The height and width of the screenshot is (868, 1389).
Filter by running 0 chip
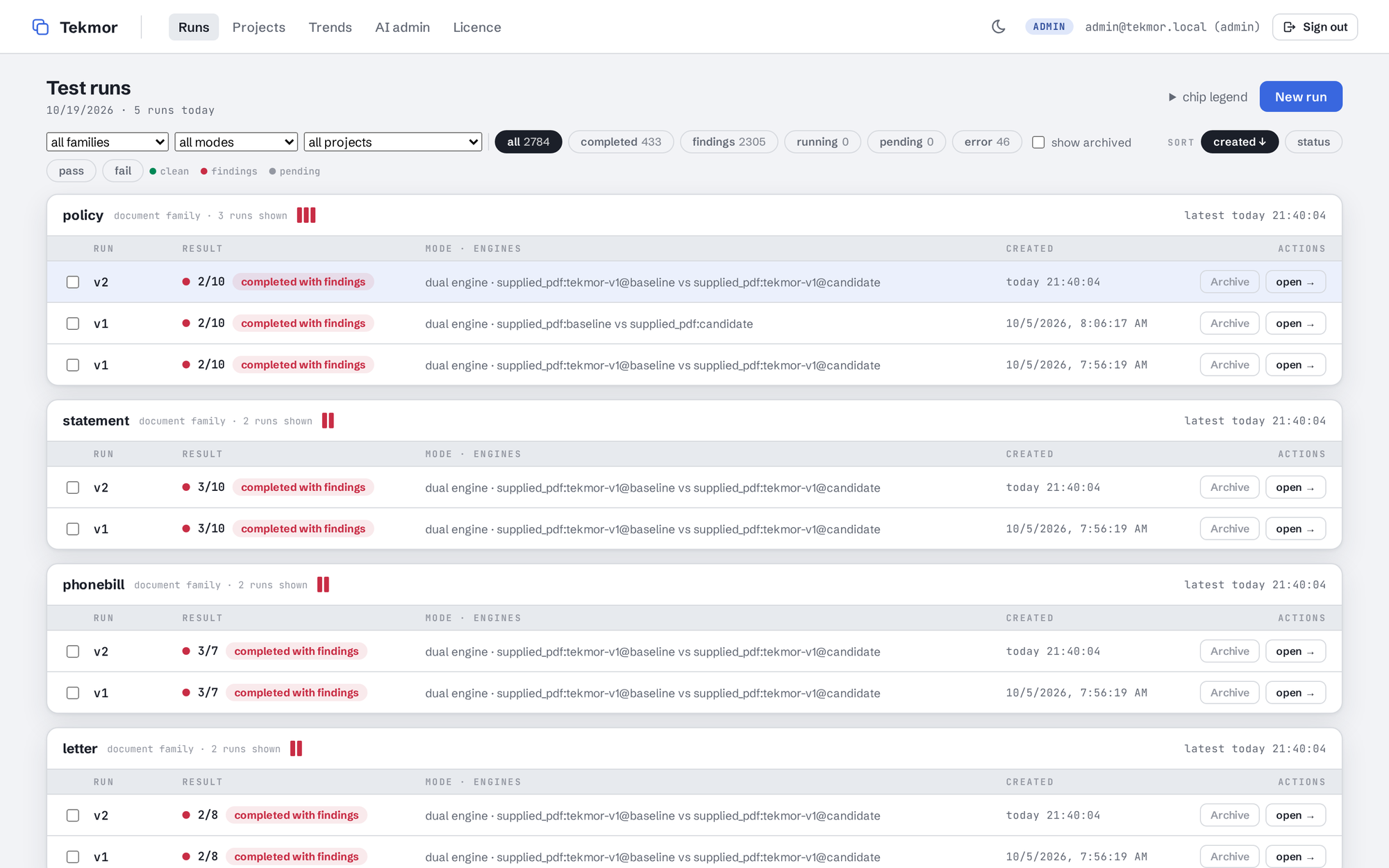coord(822,142)
